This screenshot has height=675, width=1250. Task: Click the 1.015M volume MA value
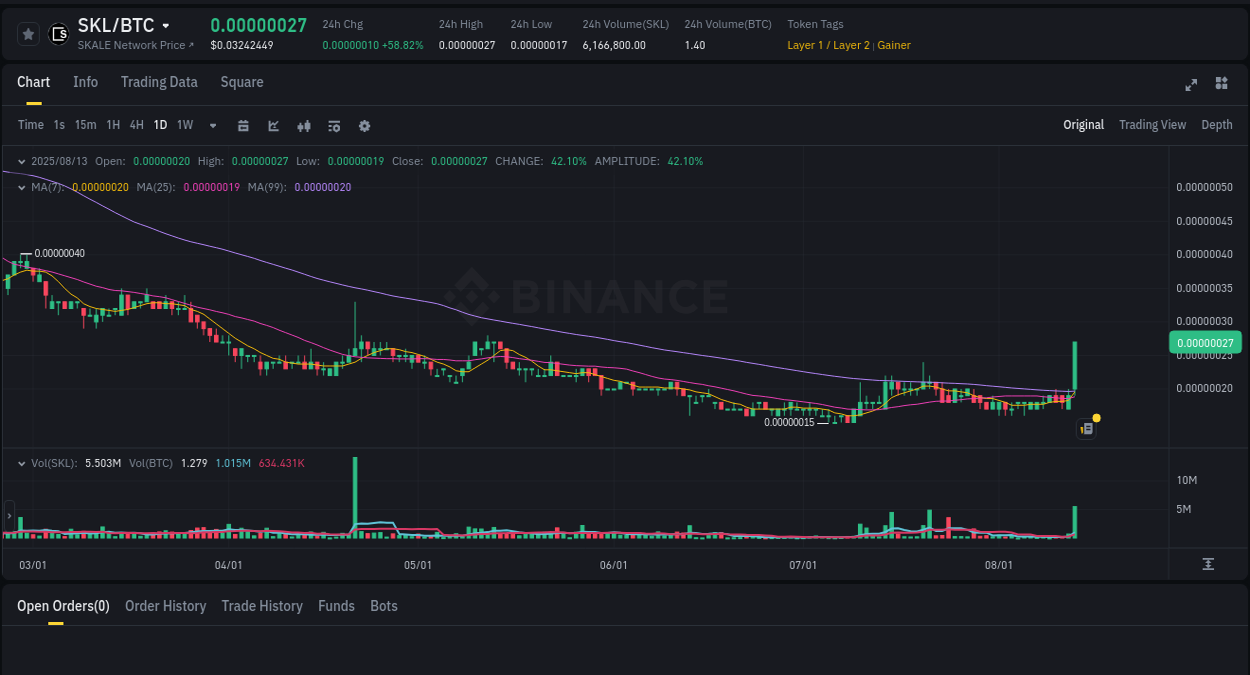coord(233,463)
